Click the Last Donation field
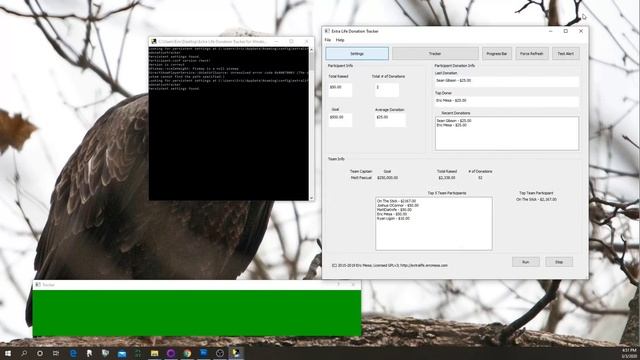Image resolution: width=640 pixels, height=360 pixels. (507, 81)
